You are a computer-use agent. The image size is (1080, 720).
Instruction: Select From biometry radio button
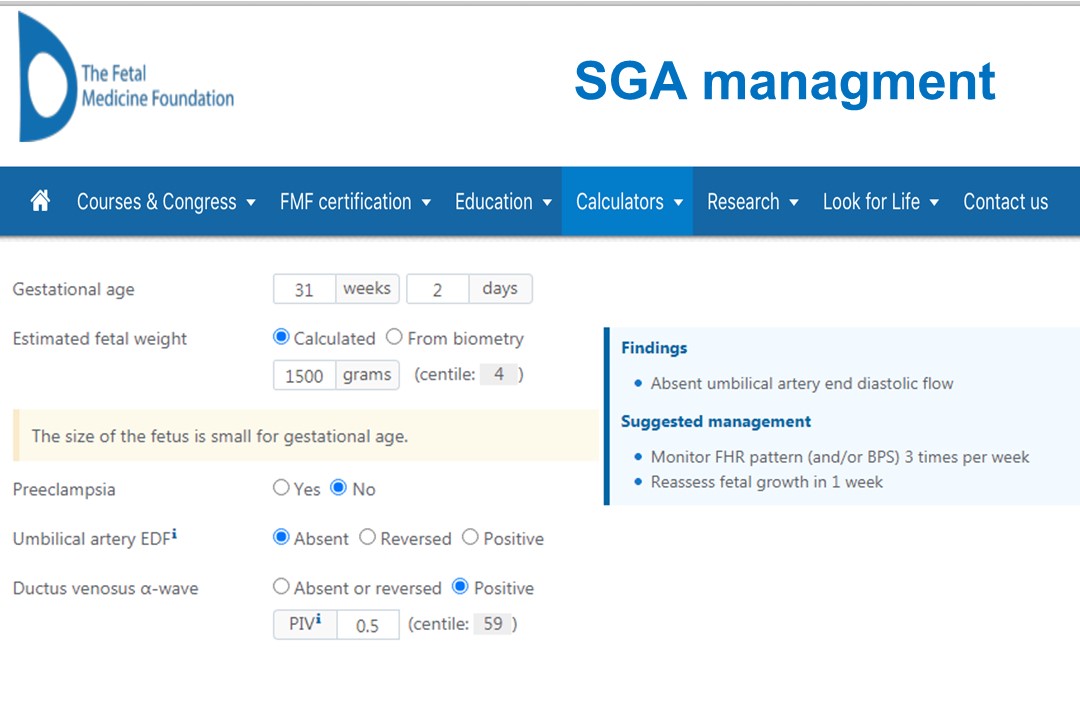coord(394,338)
